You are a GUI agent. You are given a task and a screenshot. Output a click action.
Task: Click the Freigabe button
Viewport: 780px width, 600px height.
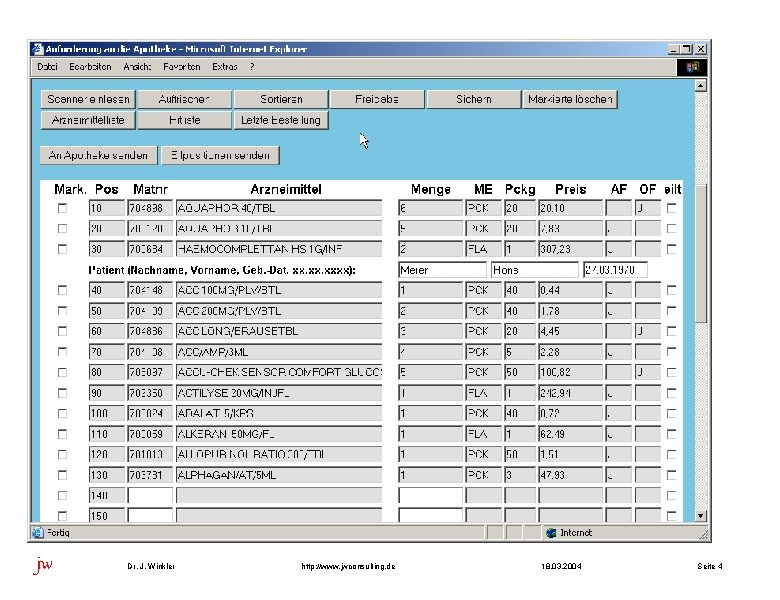pyautogui.click(x=377, y=99)
